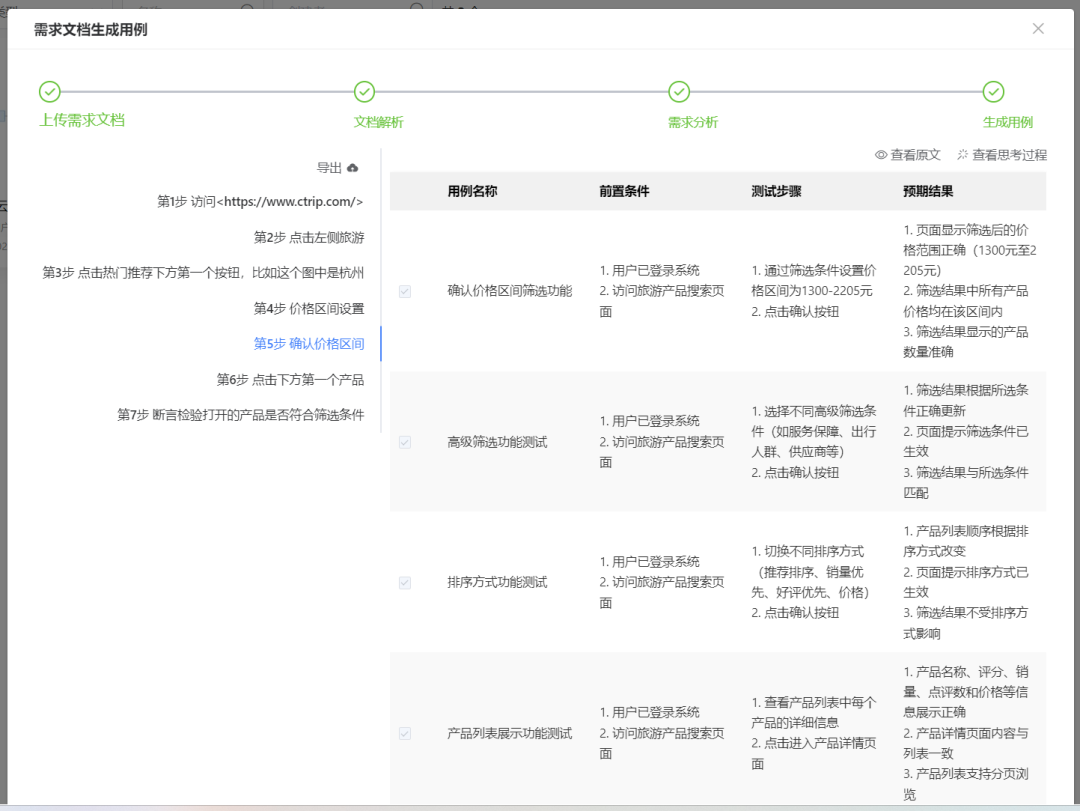
Task: Select 第1步 访问 ctrip.com step
Action: point(260,202)
